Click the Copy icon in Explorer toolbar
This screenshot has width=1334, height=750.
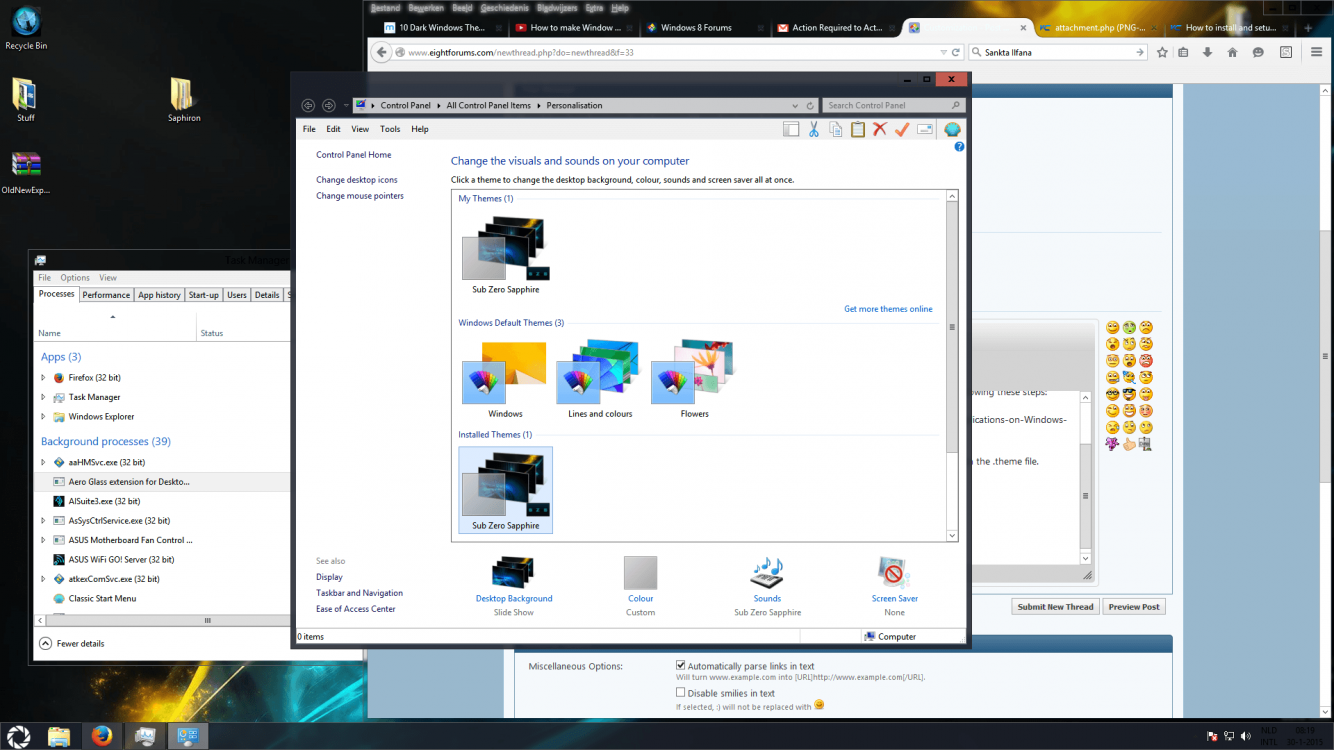[x=836, y=129]
